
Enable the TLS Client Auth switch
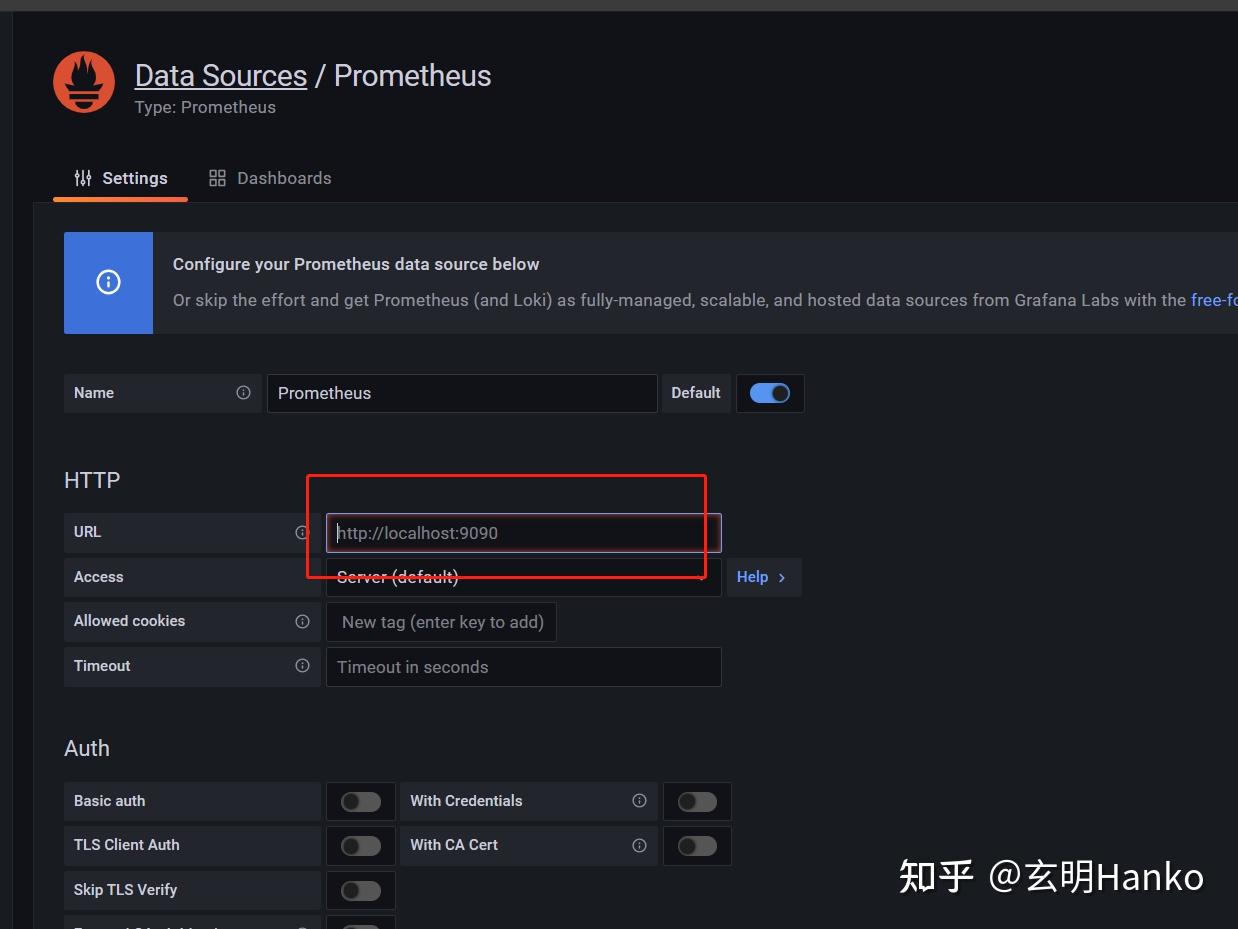click(x=360, y=846)
